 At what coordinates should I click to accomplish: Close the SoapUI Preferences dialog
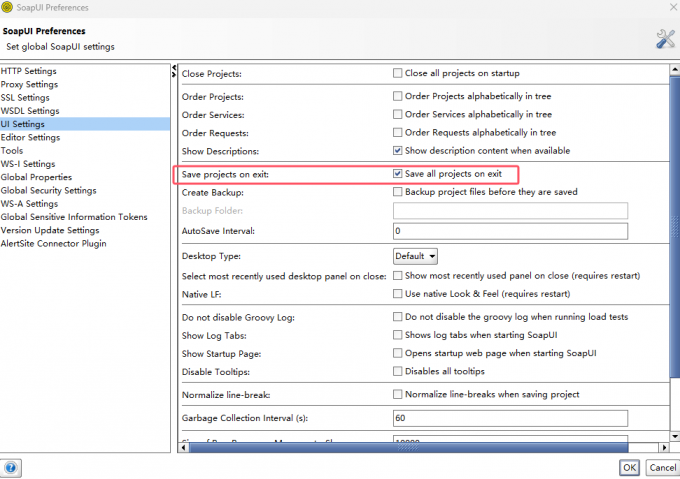pos(674,7)
